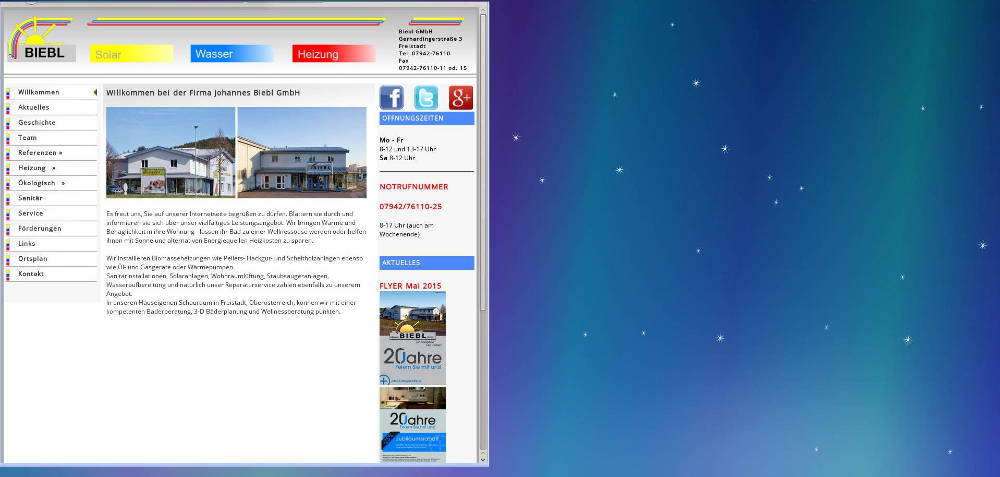Click the scrollbar down arrow
The height and width of the screenshot is (477, 1000).
pos(483,459)
